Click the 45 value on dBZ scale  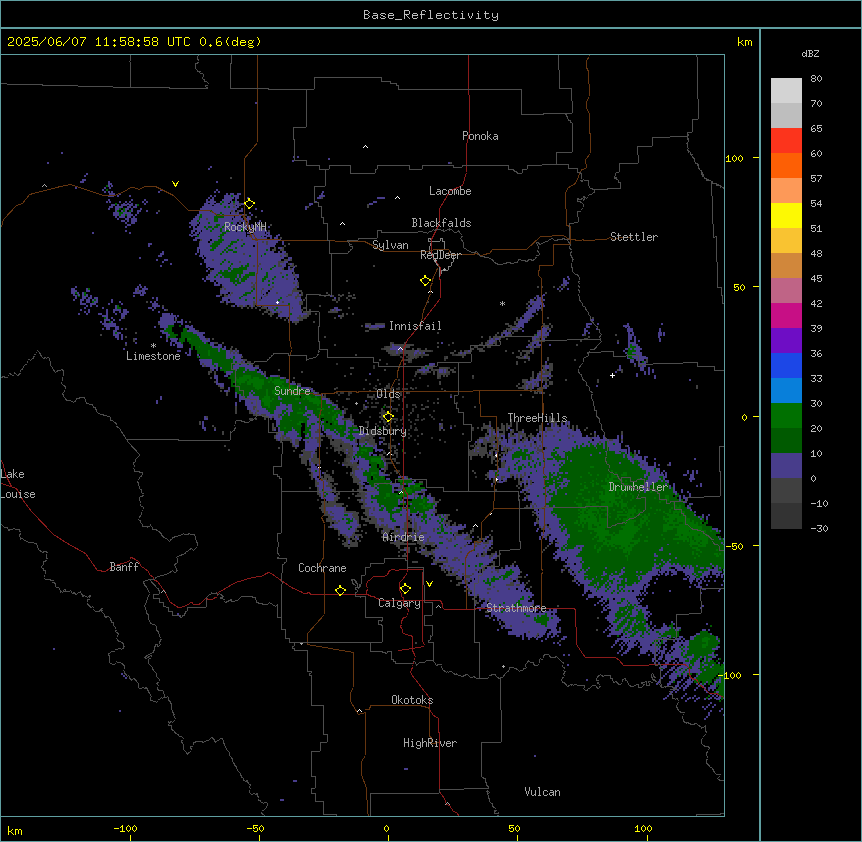[816, 278]
